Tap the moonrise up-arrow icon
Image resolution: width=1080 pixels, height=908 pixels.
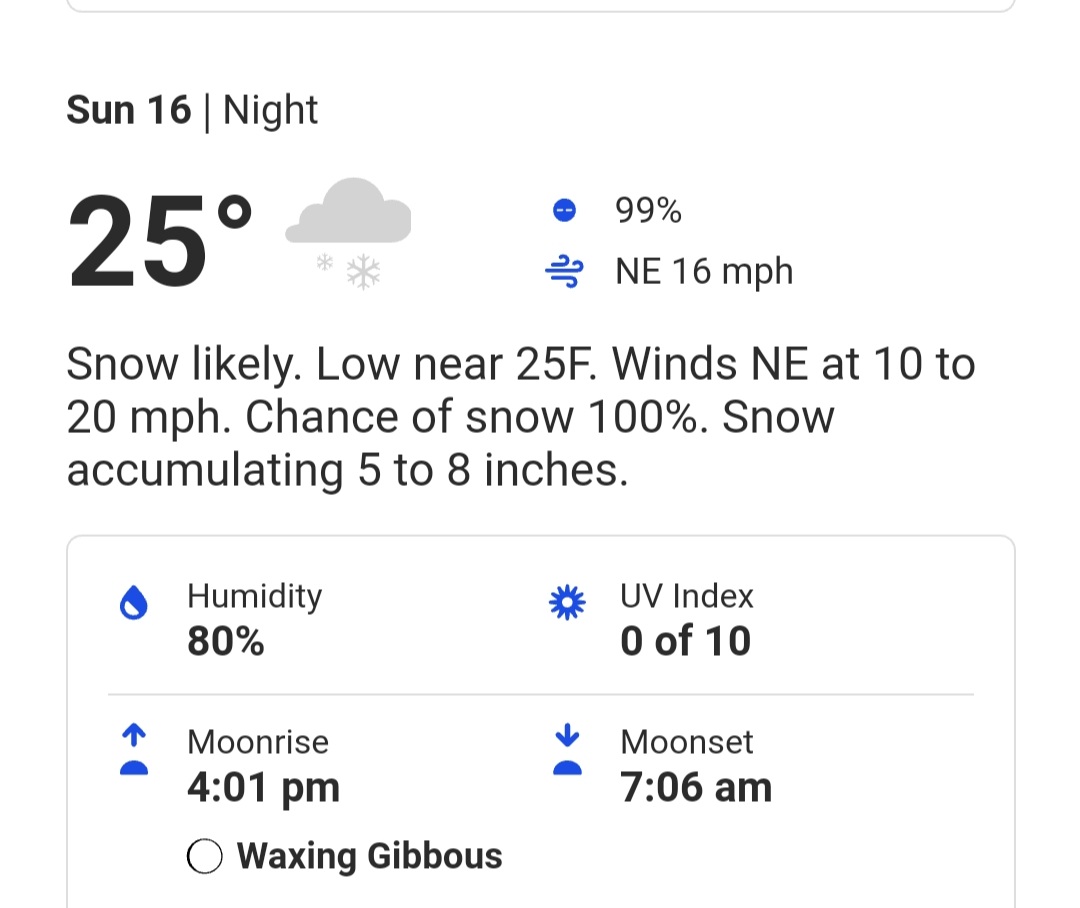tap(134, 750)
